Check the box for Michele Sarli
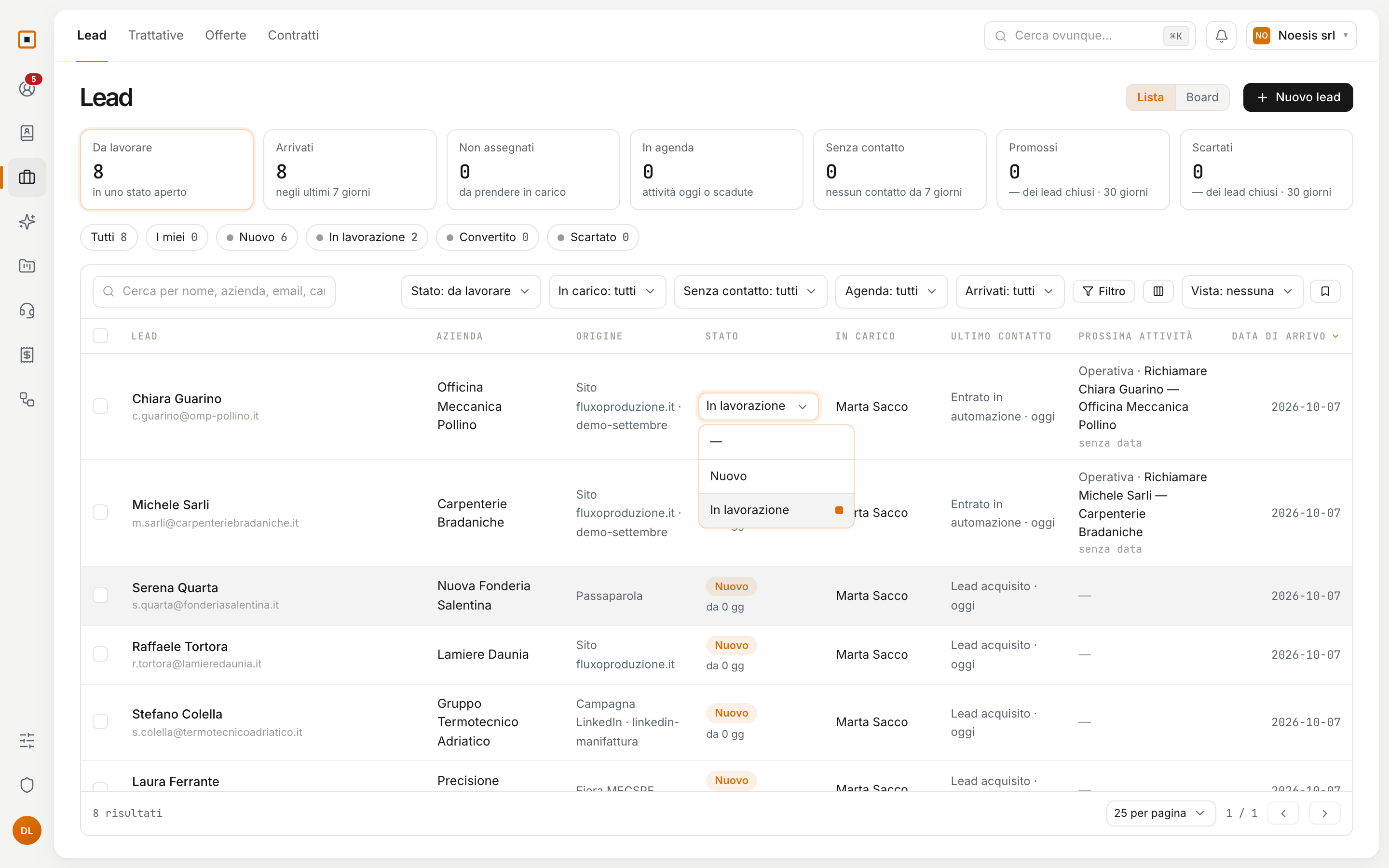 (100, 512)
